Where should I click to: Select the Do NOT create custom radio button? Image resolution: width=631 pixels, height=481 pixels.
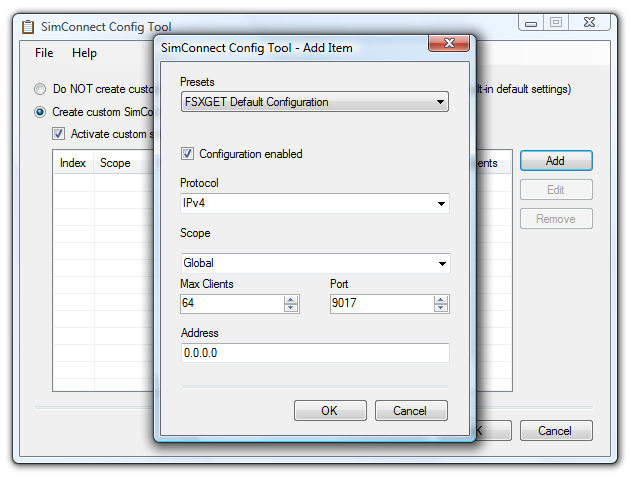(x=40, y=89)
